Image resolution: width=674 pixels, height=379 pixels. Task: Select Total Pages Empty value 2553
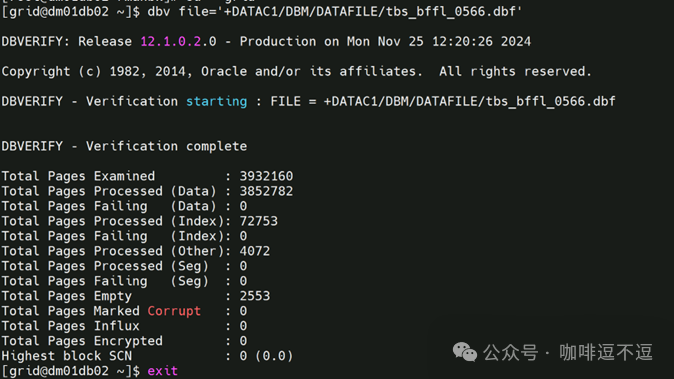[254, 296]
